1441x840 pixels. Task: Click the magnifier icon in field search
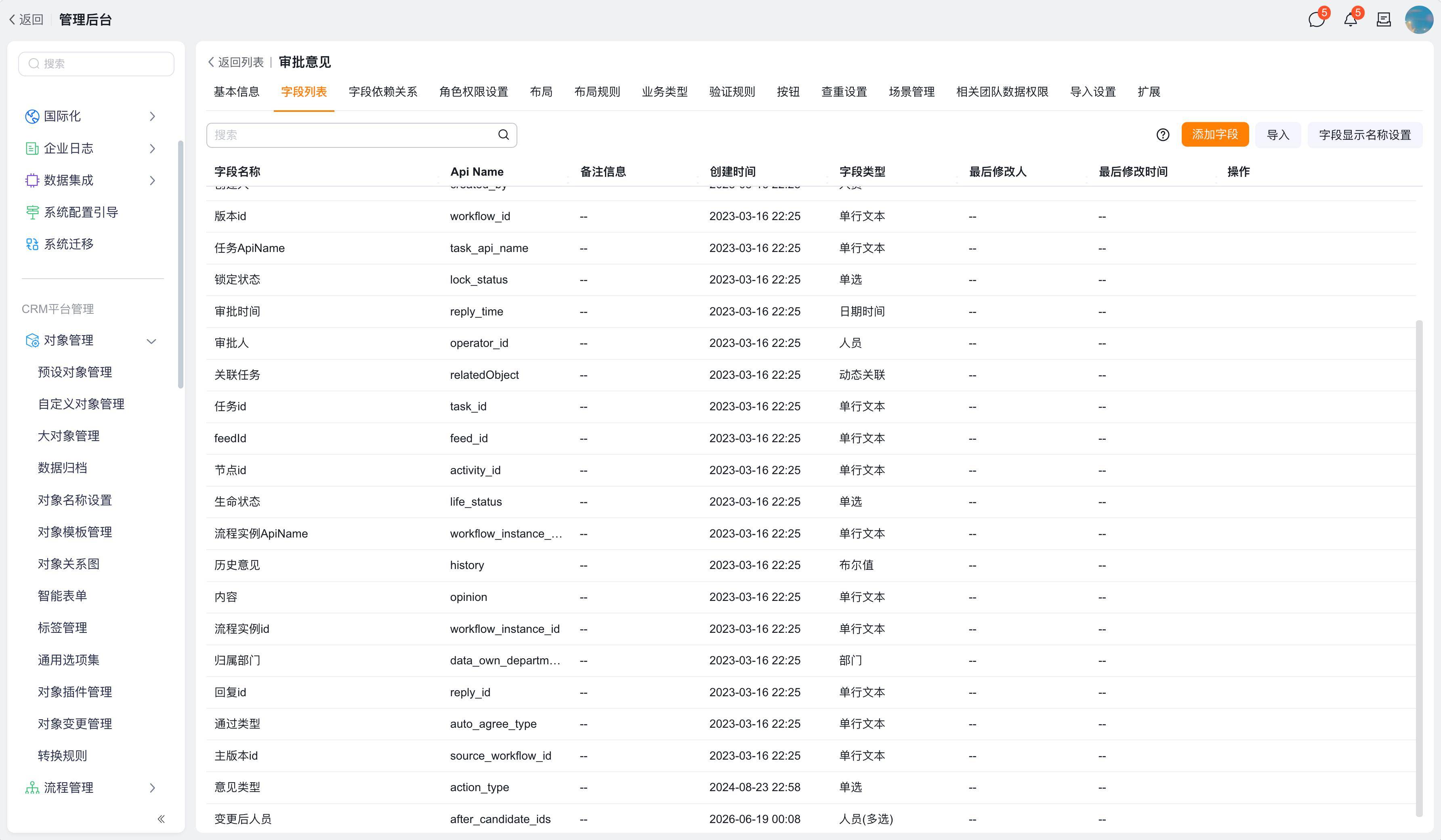503,135
